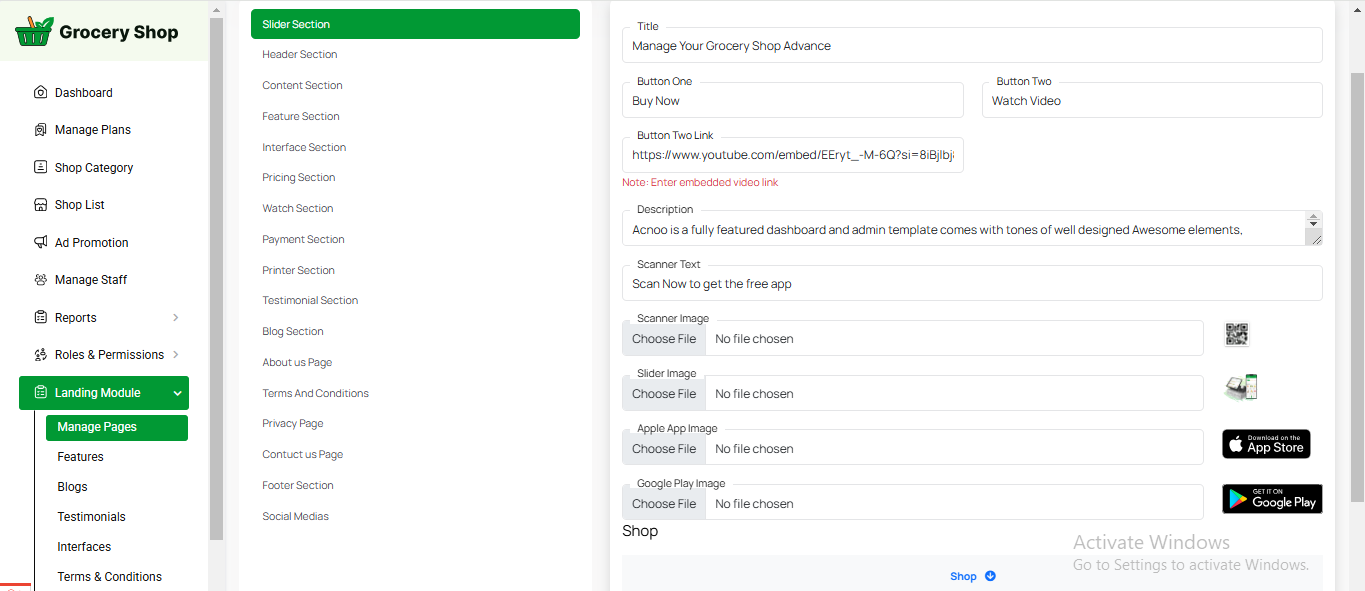1365x591 pixels.
Task: Click the Manage Staff people icon
Action: coord(40,280)
